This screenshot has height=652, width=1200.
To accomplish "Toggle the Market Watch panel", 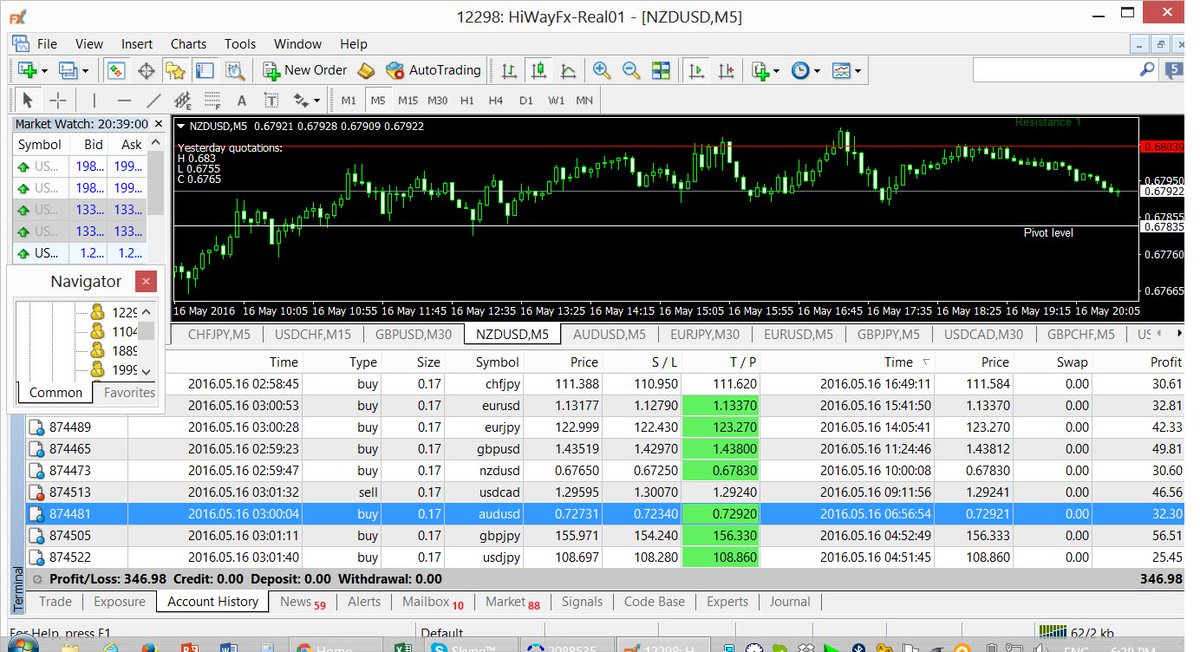I will pos(115,70).
